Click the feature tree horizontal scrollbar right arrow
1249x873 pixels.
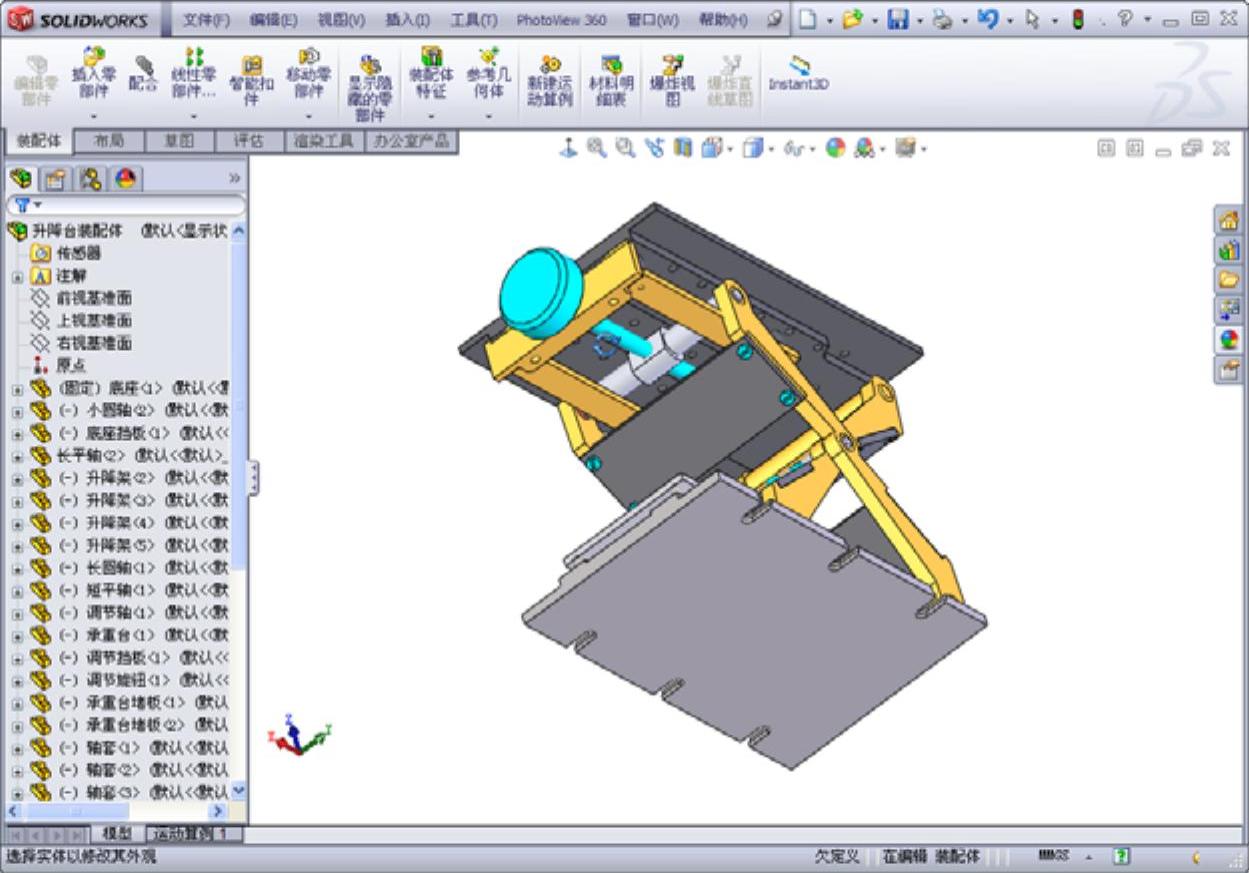pyautogui.click(x=217, y=811)
